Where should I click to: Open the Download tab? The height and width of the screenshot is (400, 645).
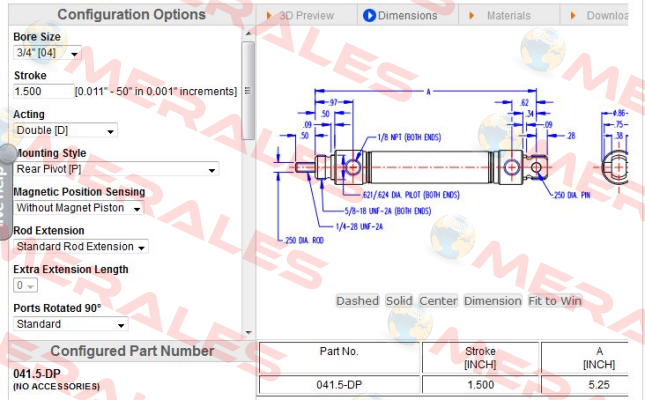click(x=594, y=16)
